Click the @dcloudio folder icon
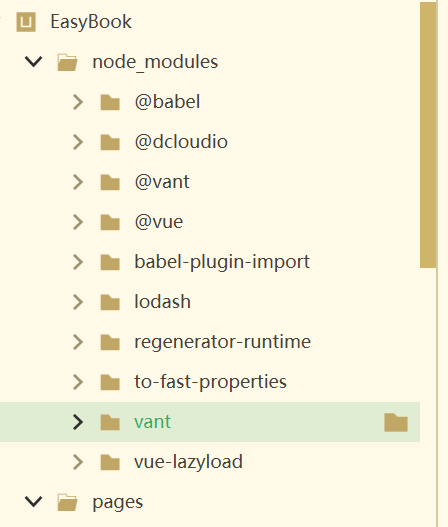This screenshot has height=527, width=448. point(110,142)
